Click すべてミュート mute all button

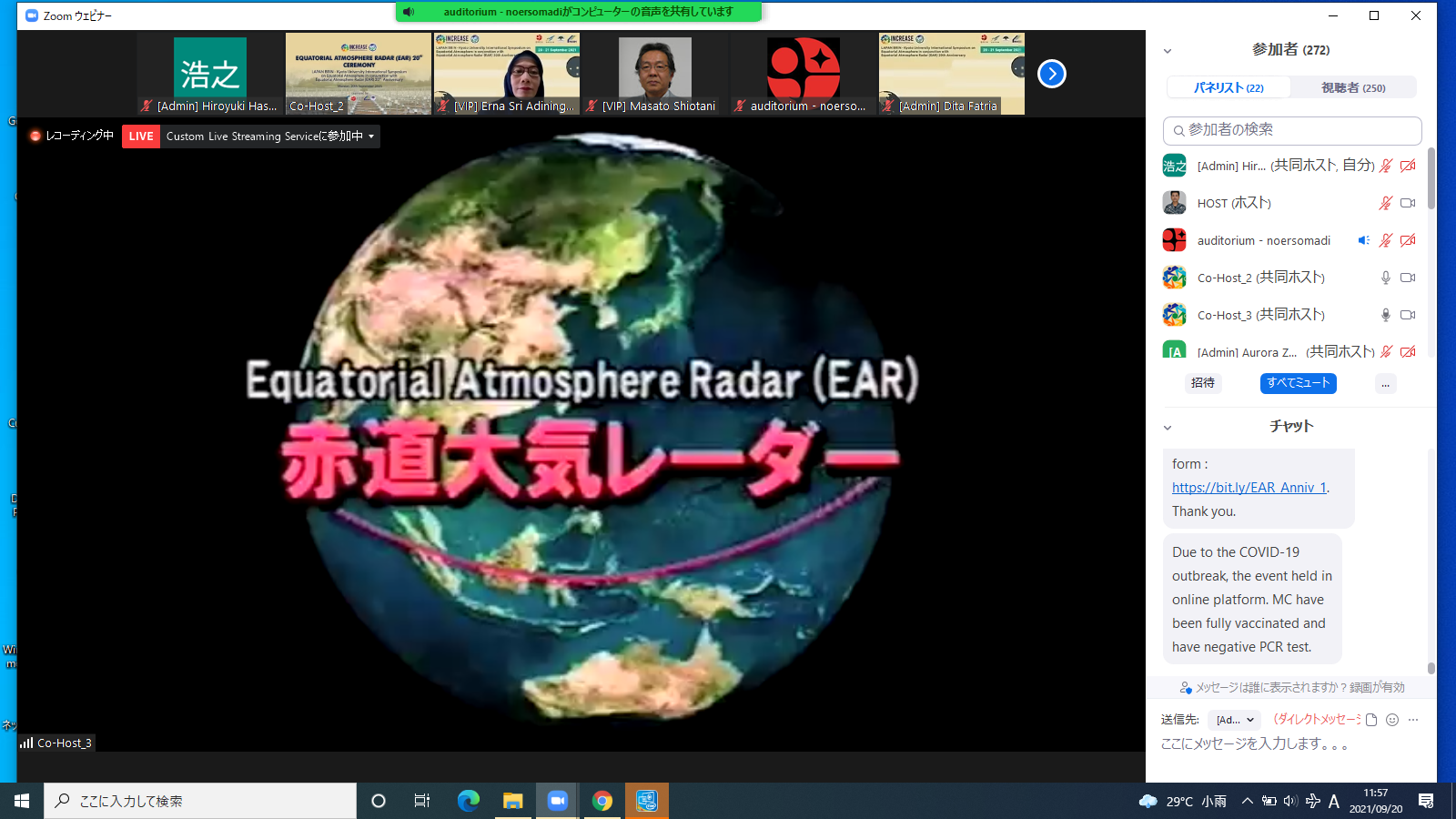pos(1299,383)
